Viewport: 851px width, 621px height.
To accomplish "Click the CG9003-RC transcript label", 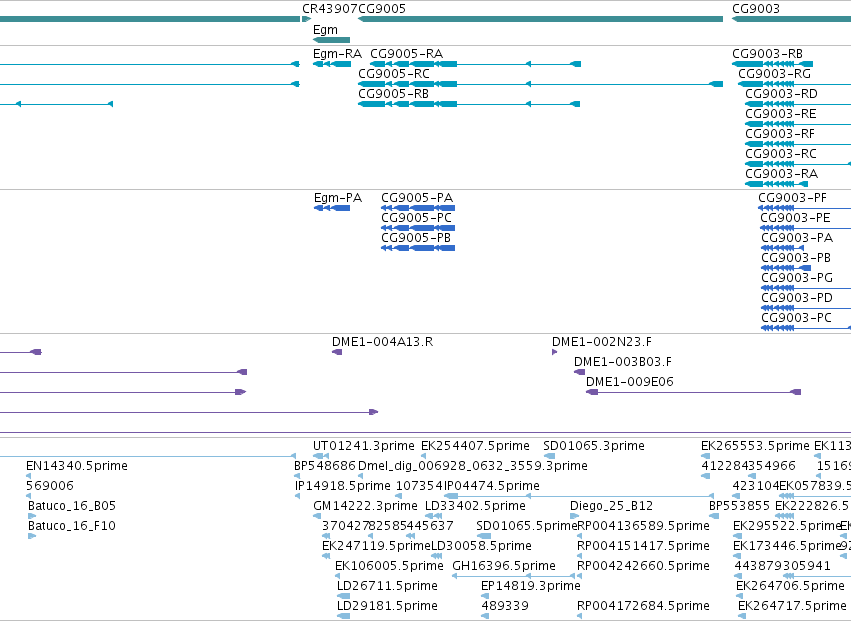I will pos(780,154).
